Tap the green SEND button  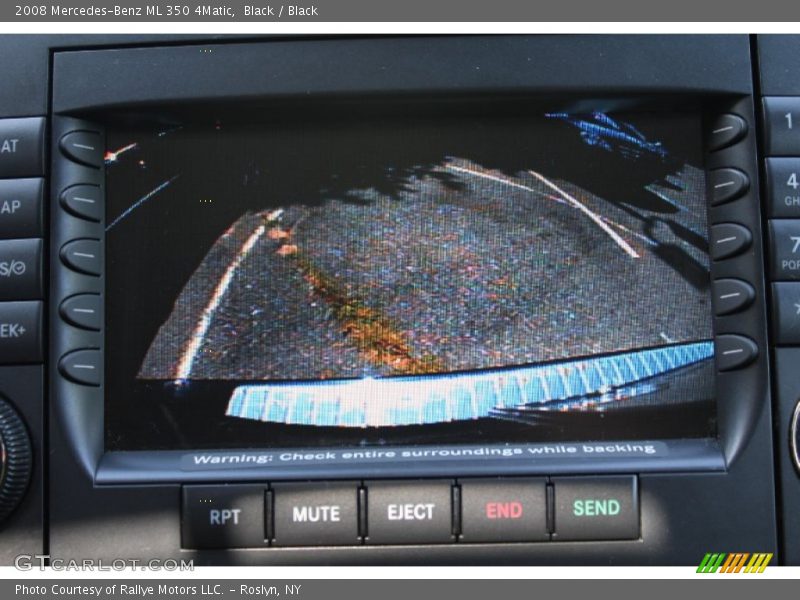click(x=595, y=507)
